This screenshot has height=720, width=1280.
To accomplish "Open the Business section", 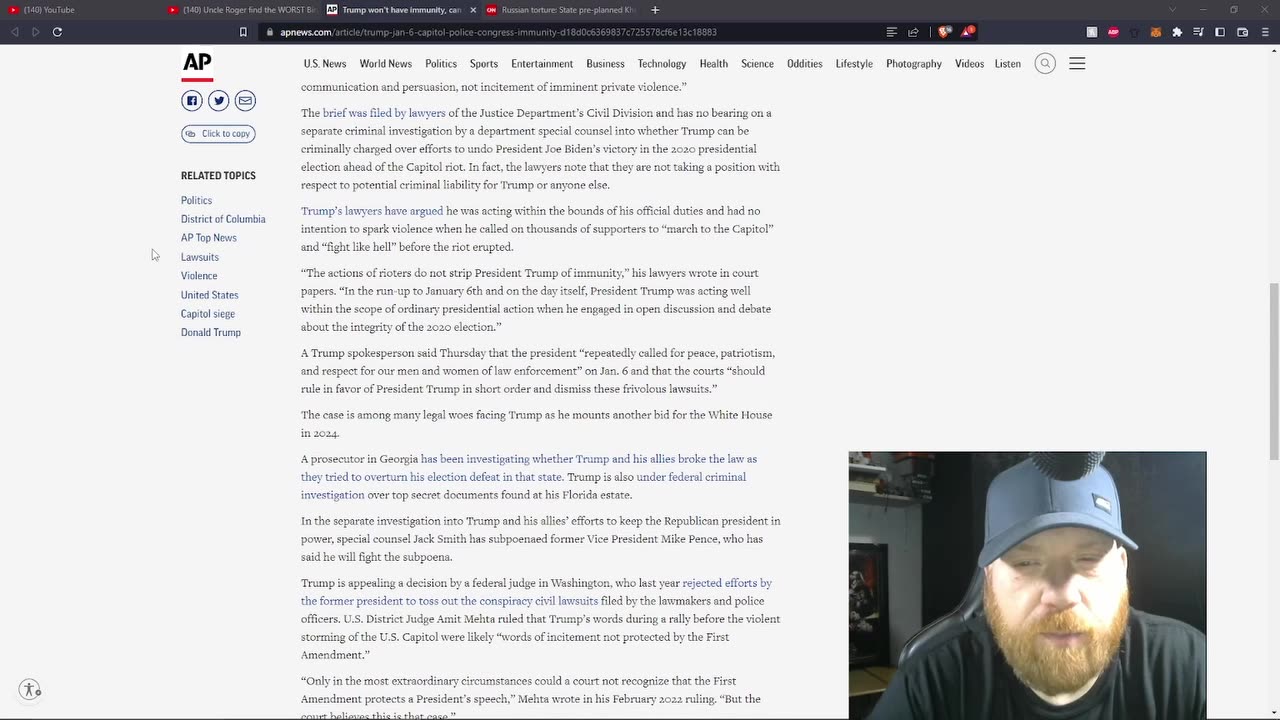I will [605, 64].
